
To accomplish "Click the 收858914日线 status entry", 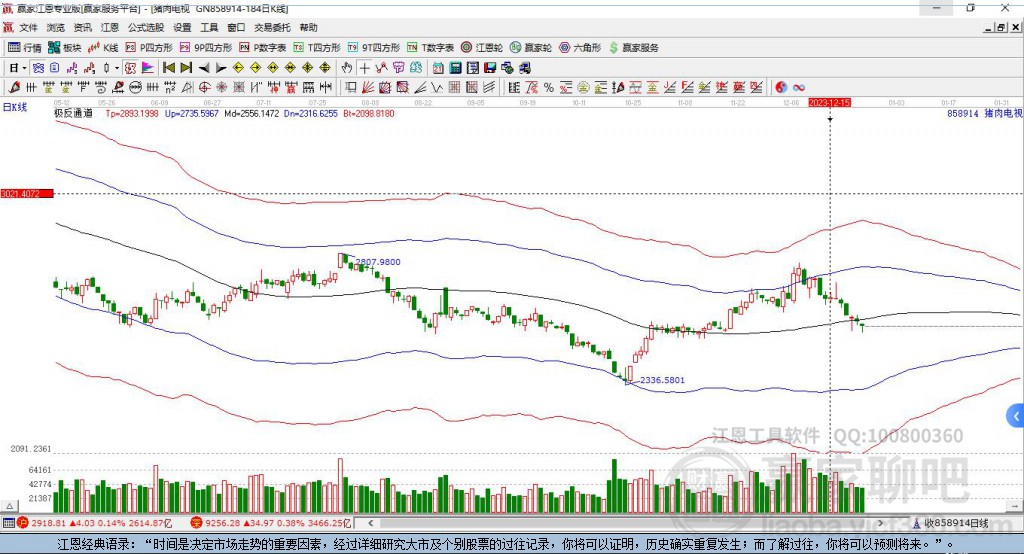I will [x=951, y=523].
